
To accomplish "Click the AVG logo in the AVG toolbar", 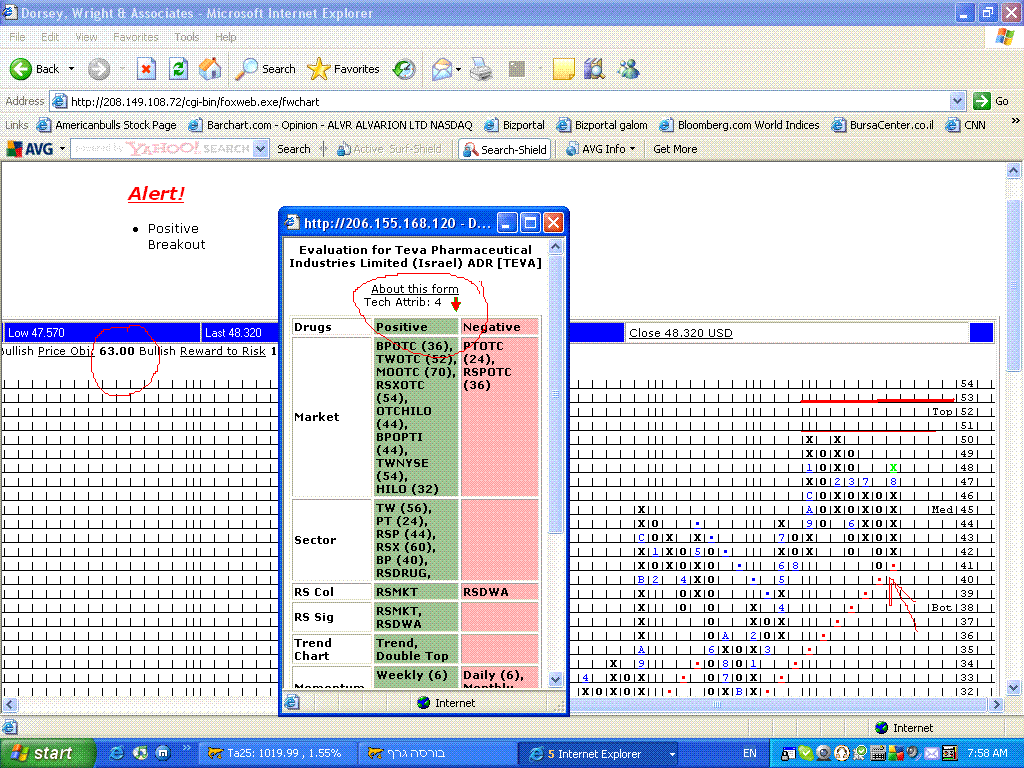I will (x=30, y=149).
